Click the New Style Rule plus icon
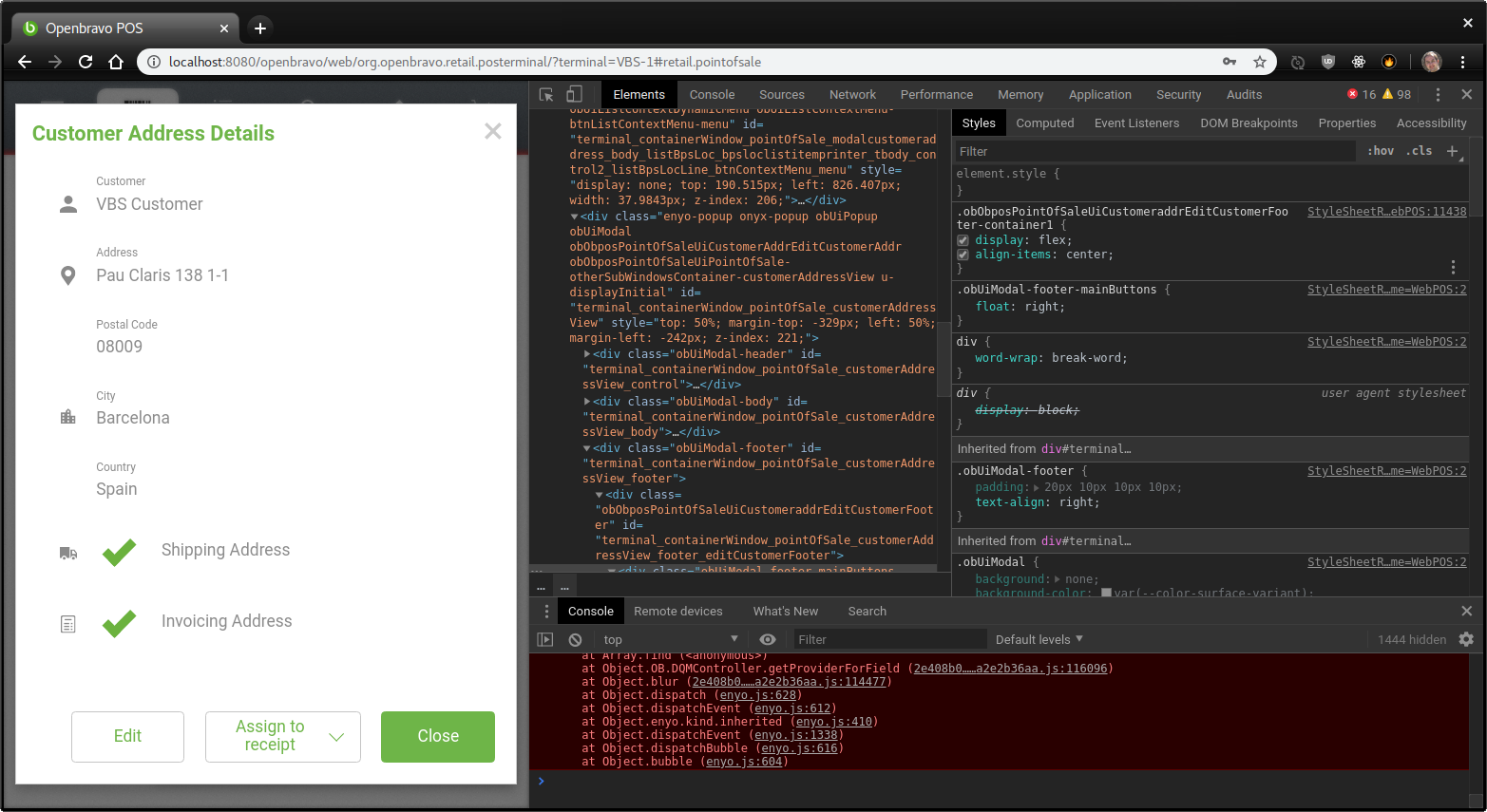Screen dimensions: 1487x812 pyautogui.click(x=1452, y=151)
